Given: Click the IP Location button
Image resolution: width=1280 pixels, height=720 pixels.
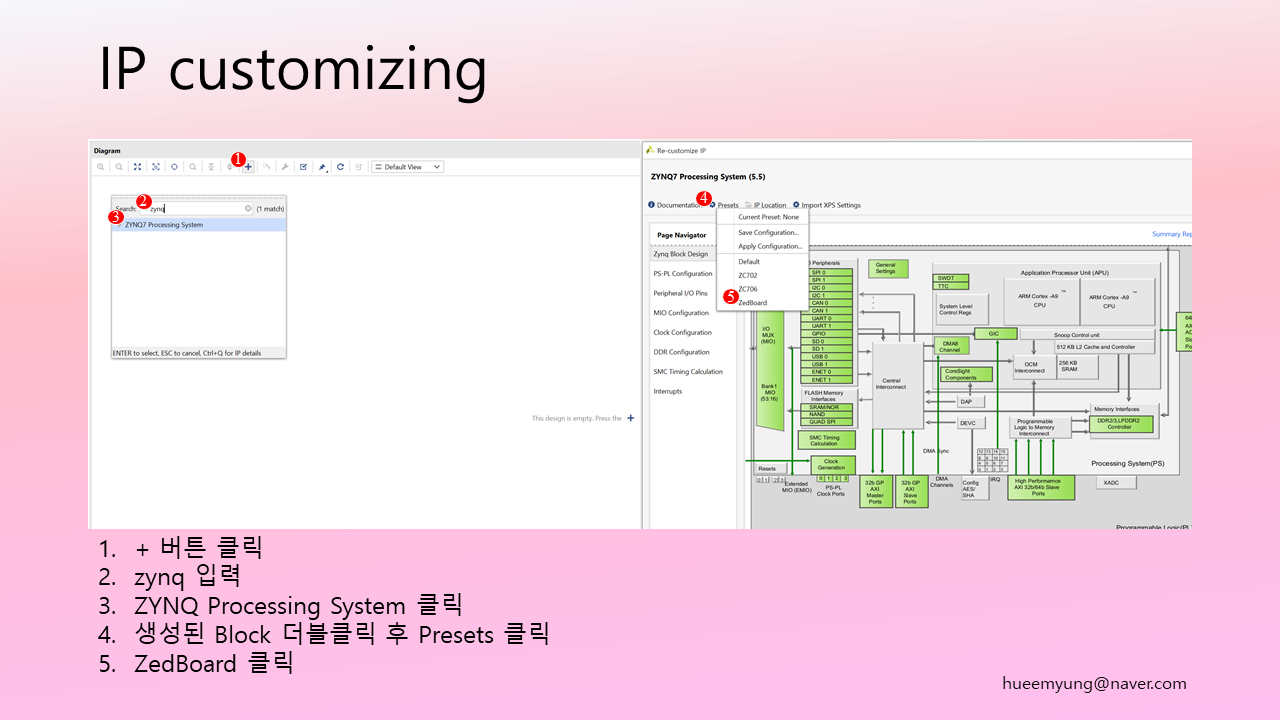Looking at the screenshot, I should tap(766, 205).
